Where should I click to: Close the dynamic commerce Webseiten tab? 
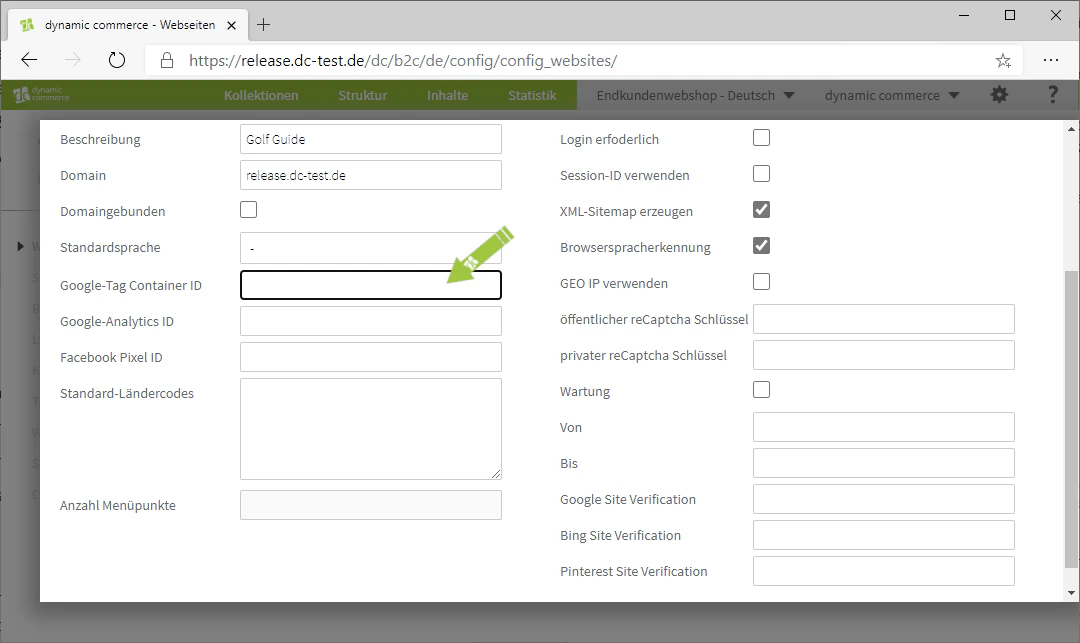(231, 25)
